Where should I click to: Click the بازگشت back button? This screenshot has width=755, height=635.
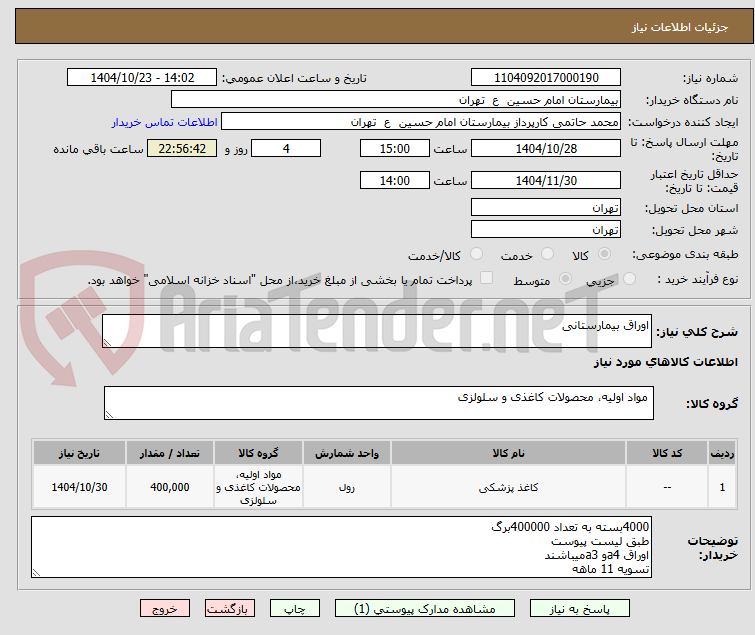click(x=230, y=609)
